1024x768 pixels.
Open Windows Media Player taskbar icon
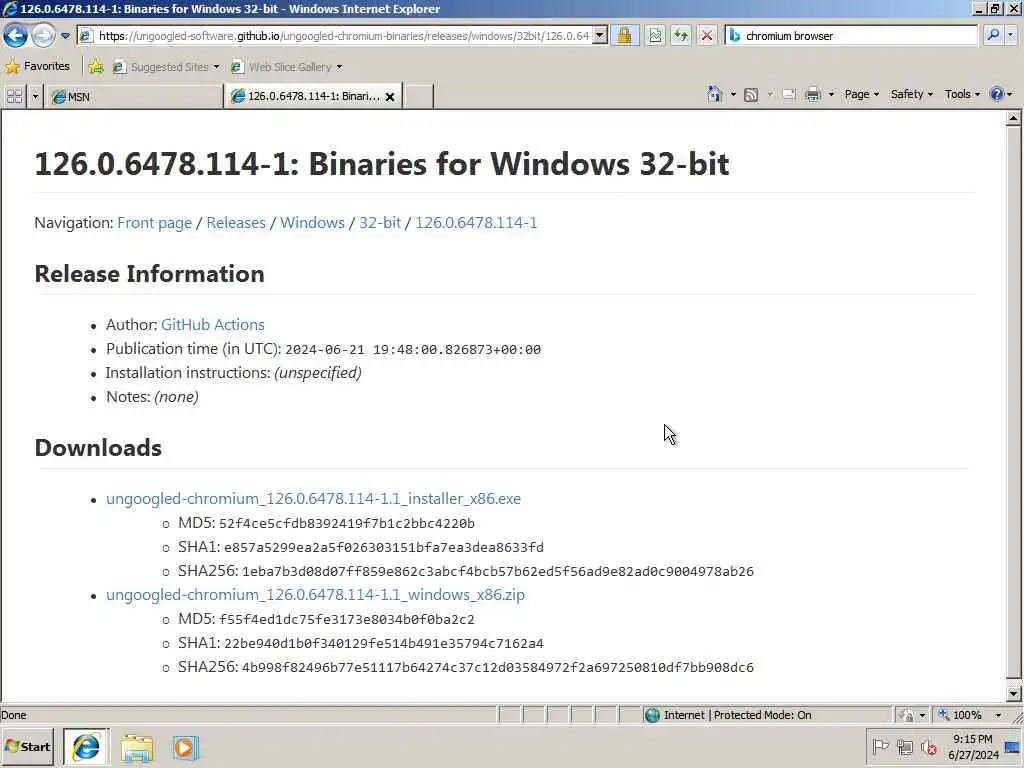(185, 748)
